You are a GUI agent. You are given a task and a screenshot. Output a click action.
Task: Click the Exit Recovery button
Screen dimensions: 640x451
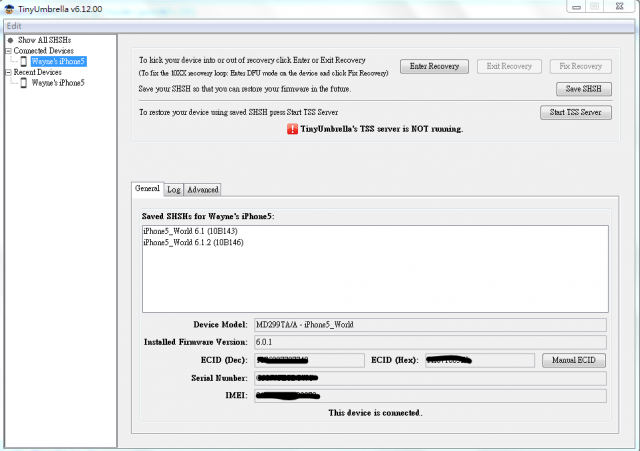pyautogui.click(x=509, y=66)
